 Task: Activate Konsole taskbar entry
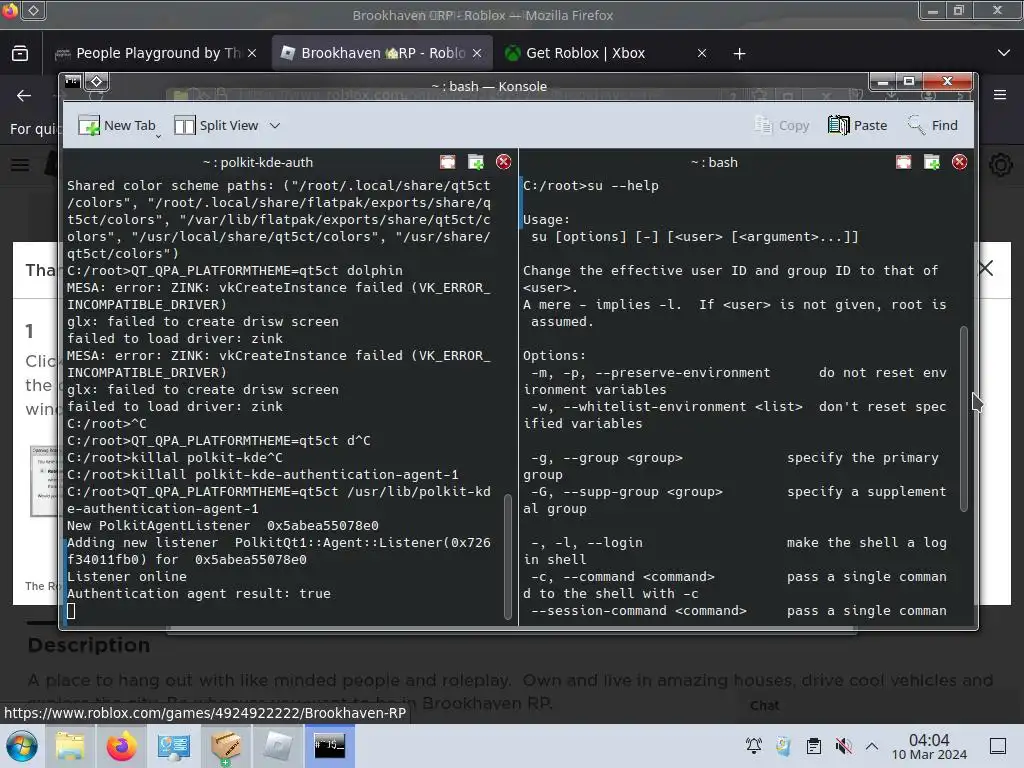click(329, 746)
